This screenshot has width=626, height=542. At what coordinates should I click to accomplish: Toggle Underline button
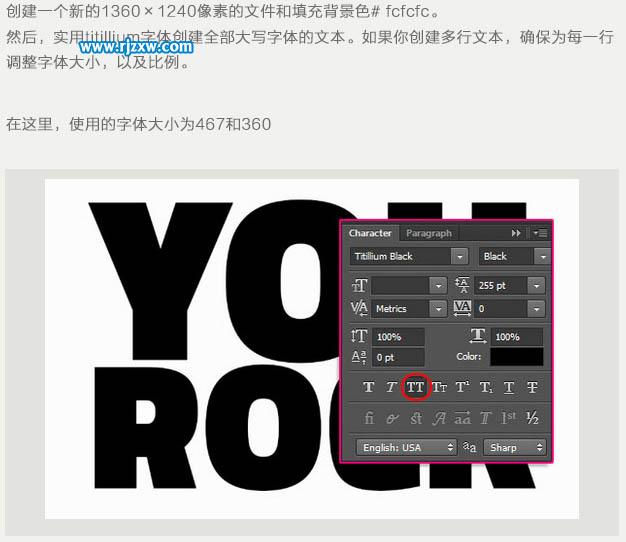[509, 387]
